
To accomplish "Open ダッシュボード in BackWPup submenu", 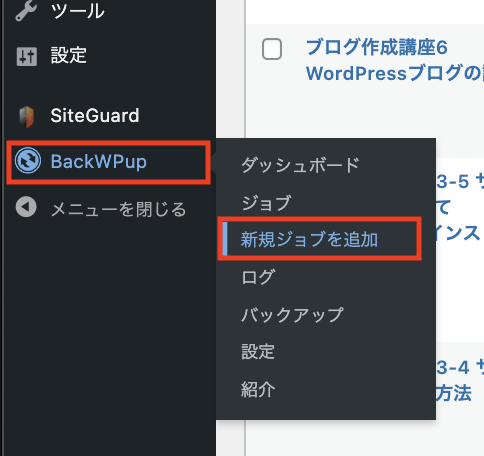I will click(300, 165).
